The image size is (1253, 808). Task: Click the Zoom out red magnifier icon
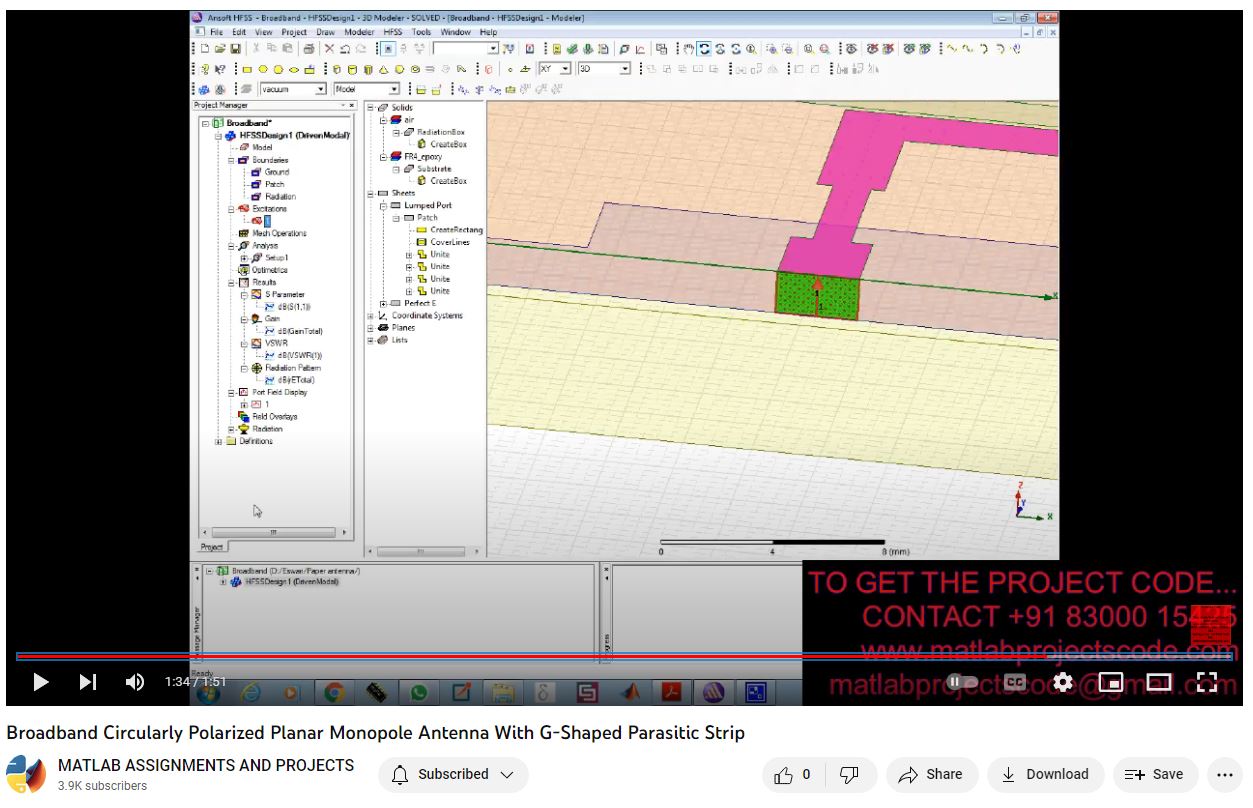point(825,49)
